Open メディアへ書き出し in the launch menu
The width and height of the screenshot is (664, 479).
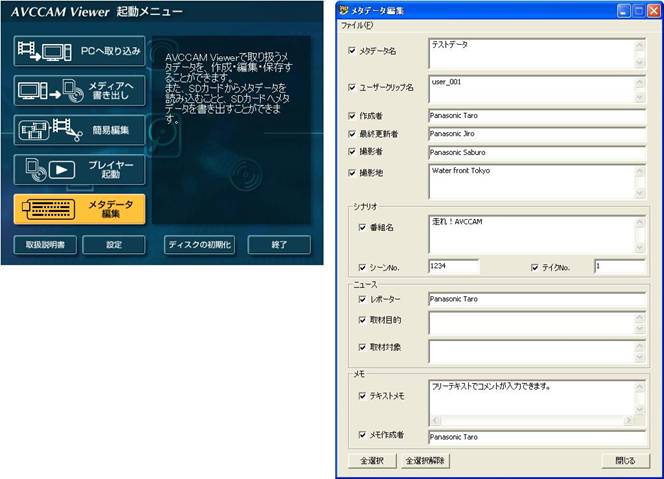[79, 91]
